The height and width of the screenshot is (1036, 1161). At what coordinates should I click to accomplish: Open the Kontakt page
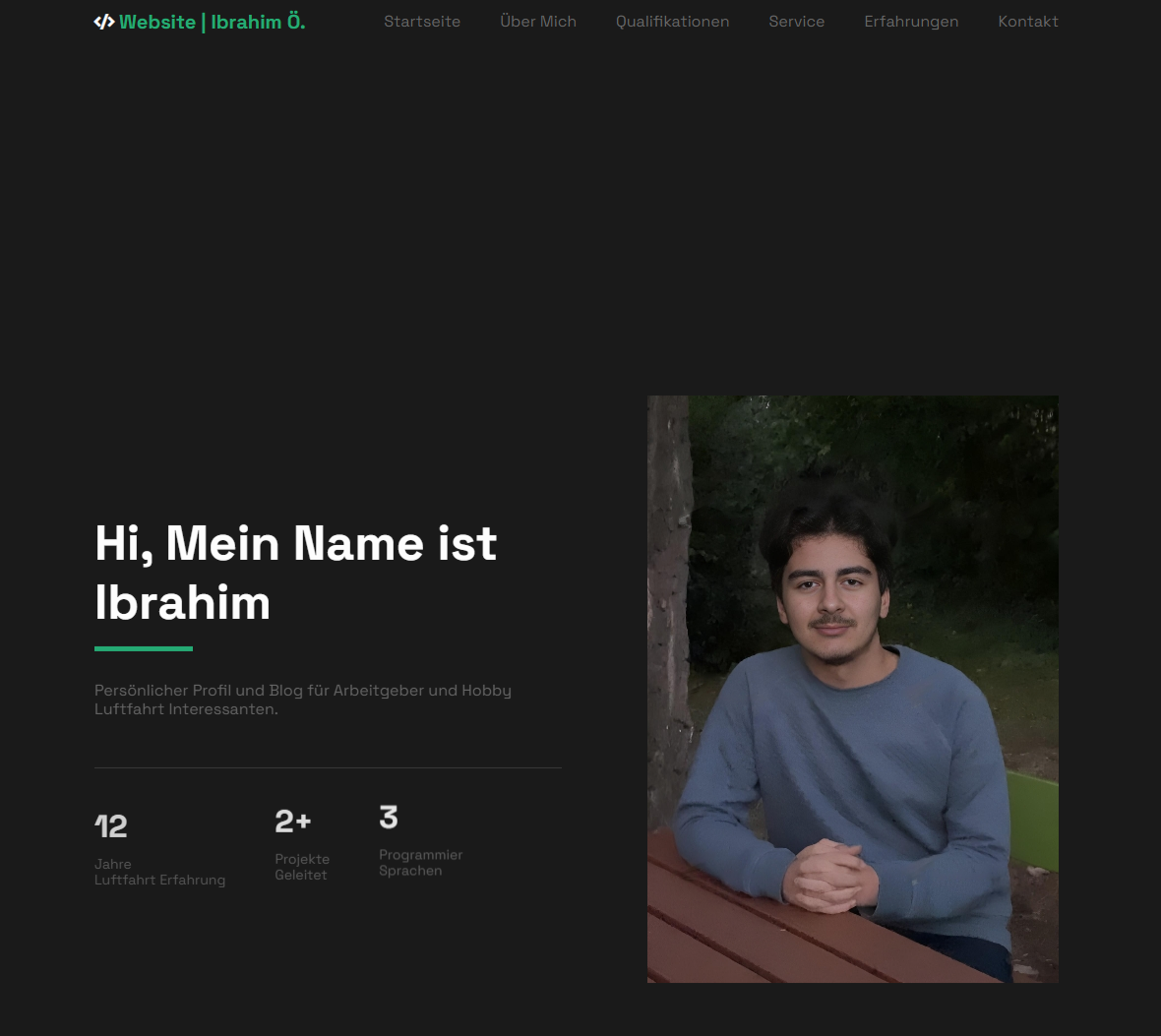(1027, 21)
